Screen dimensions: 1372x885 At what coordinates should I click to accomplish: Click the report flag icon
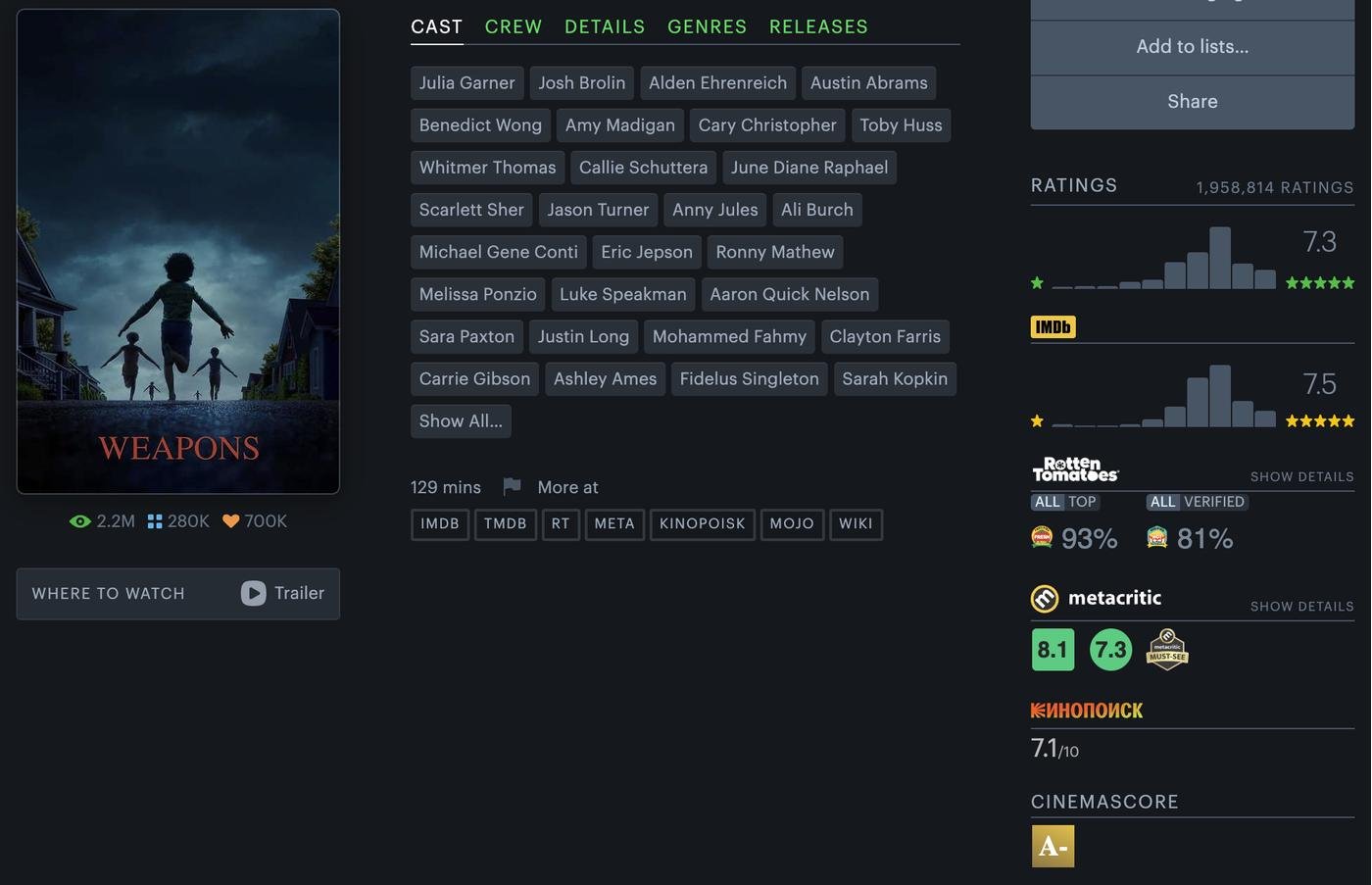[512, 487]
